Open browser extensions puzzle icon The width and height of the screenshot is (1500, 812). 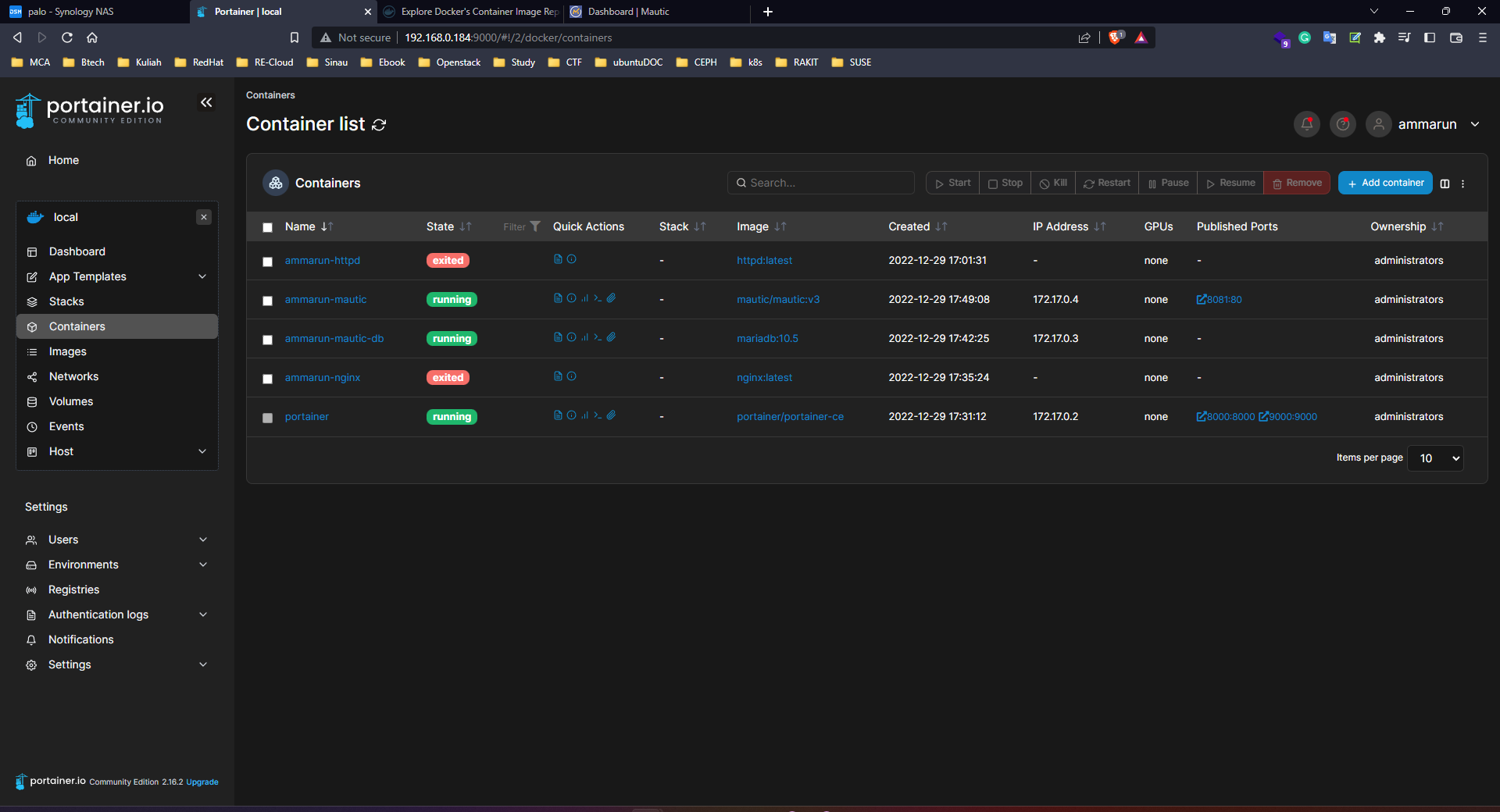click(x=1380, y=37)
